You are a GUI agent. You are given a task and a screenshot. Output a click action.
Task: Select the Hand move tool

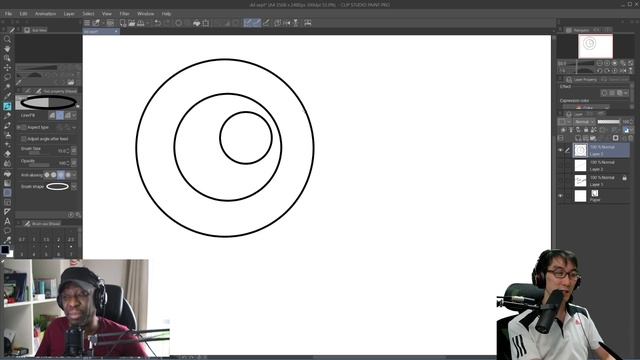(x=7, y=49)
